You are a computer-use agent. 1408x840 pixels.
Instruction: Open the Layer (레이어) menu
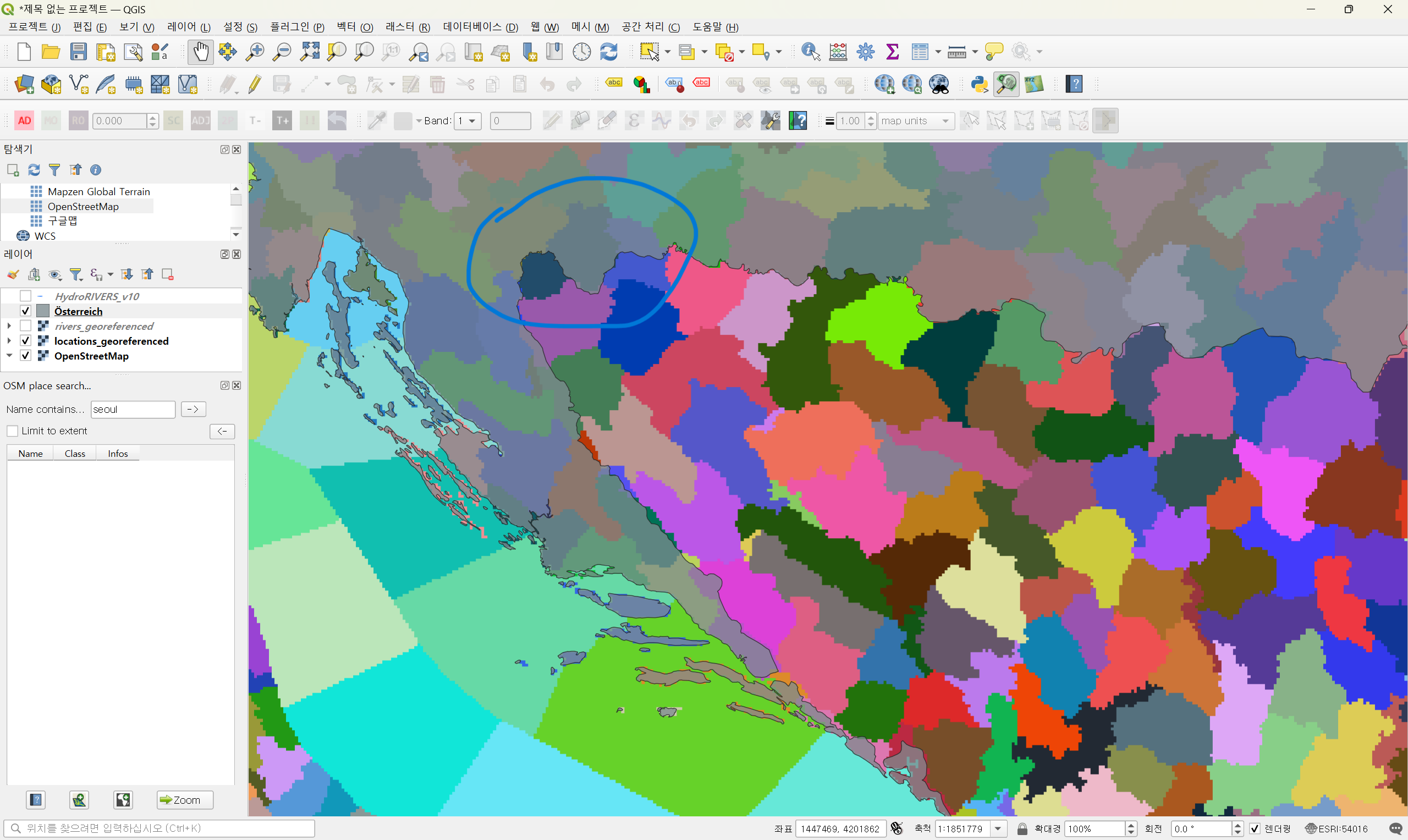pyautogui.click(x=189, y=26)
